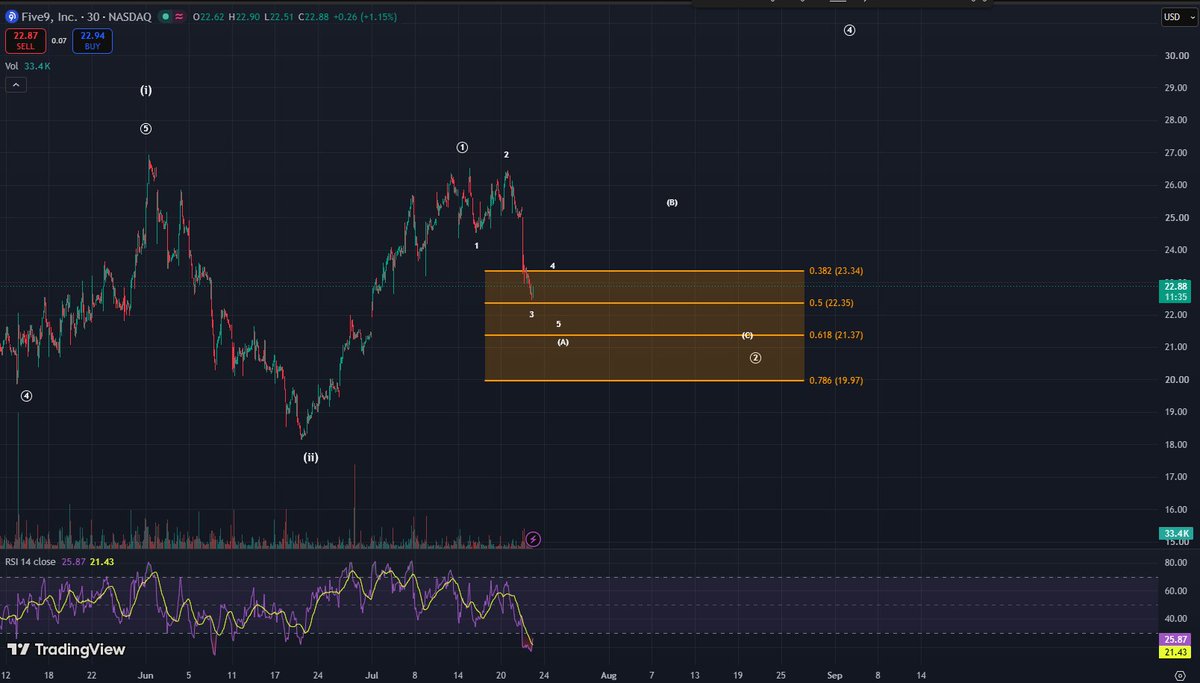Click the 27.00 price axis label
Image resolution: width=1200 pixels, height=683 pixels.
[1176, 153]
